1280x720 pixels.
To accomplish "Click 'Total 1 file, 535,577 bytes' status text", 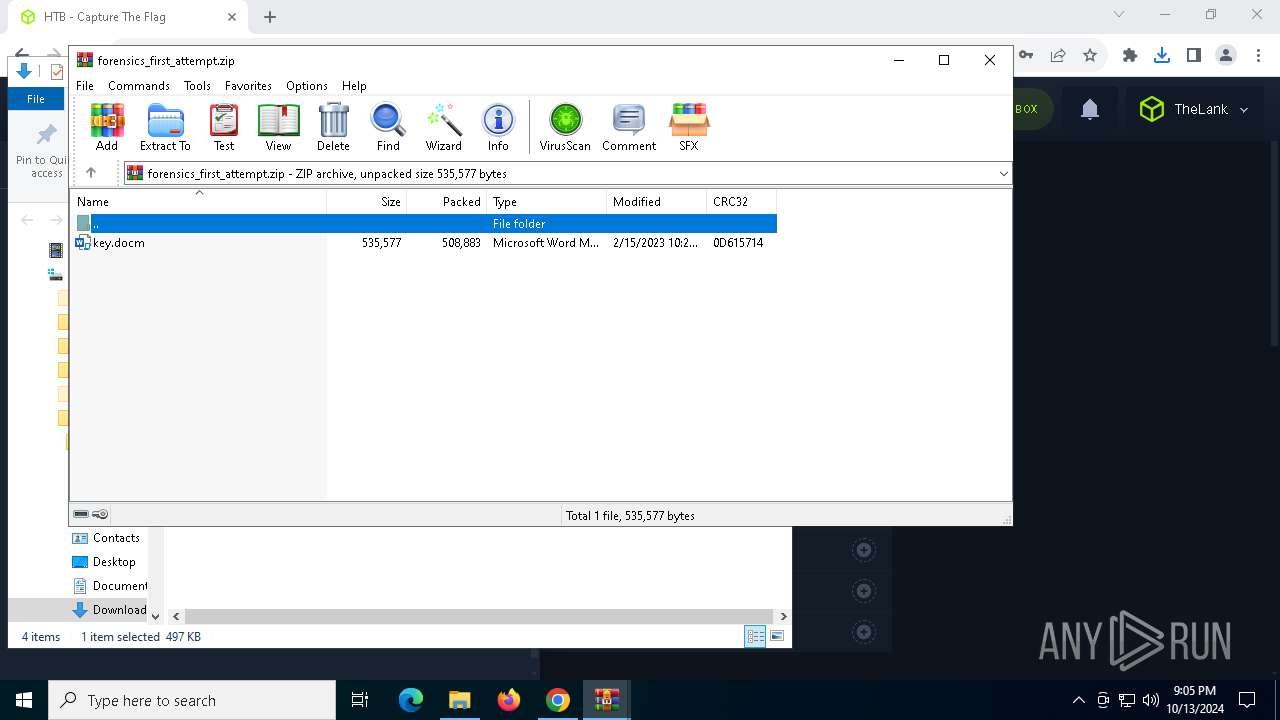I will [630, 516].
